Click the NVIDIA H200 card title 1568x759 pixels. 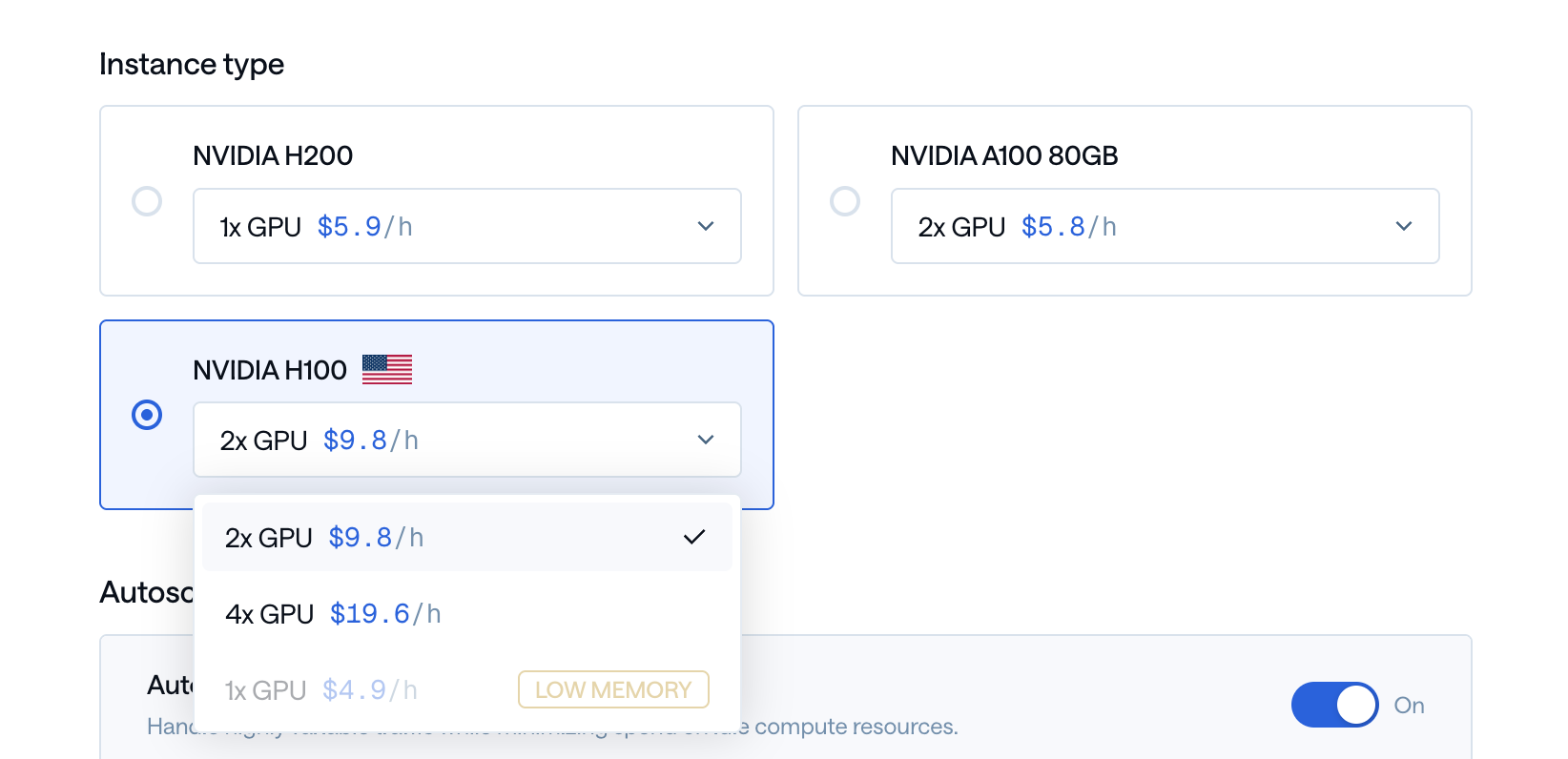click(273, 155)
